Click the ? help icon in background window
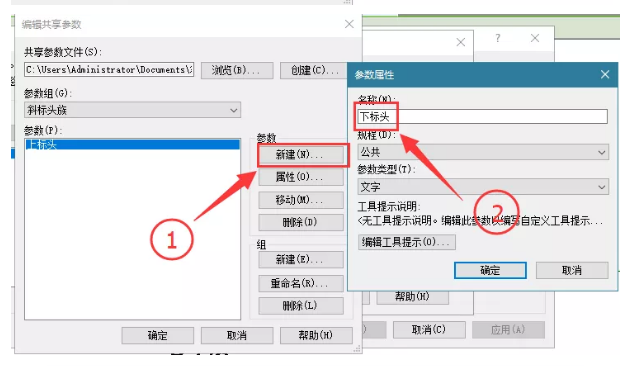This screenshot has width=626, height=366. point(497,38)
